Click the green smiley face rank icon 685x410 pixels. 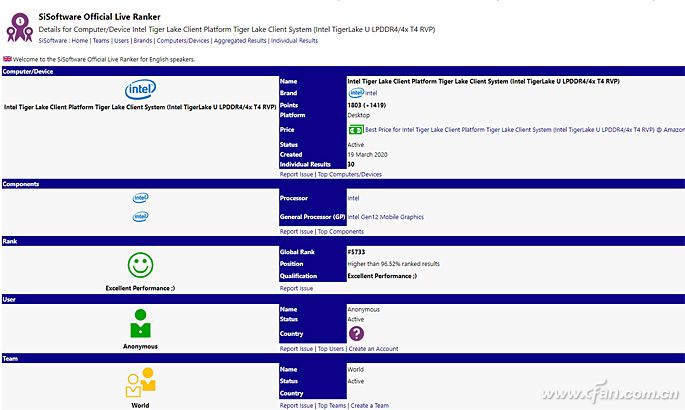point(140,265)
